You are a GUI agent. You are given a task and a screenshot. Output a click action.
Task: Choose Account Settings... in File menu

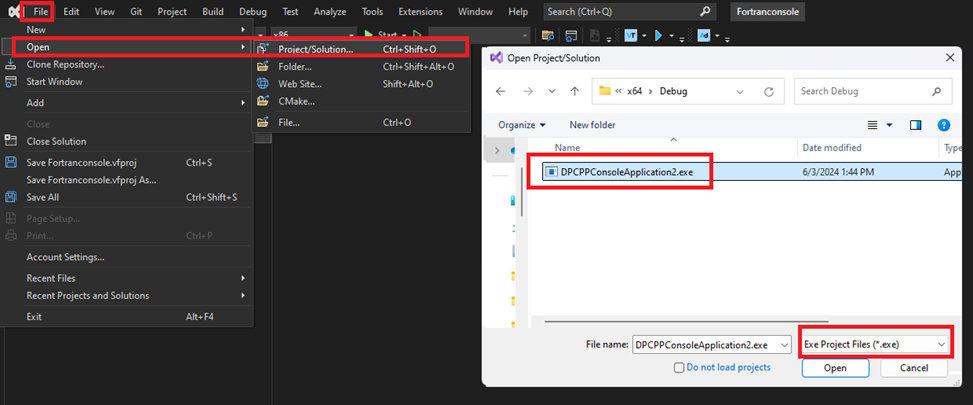pyautogui.click(x=128, y=257)
